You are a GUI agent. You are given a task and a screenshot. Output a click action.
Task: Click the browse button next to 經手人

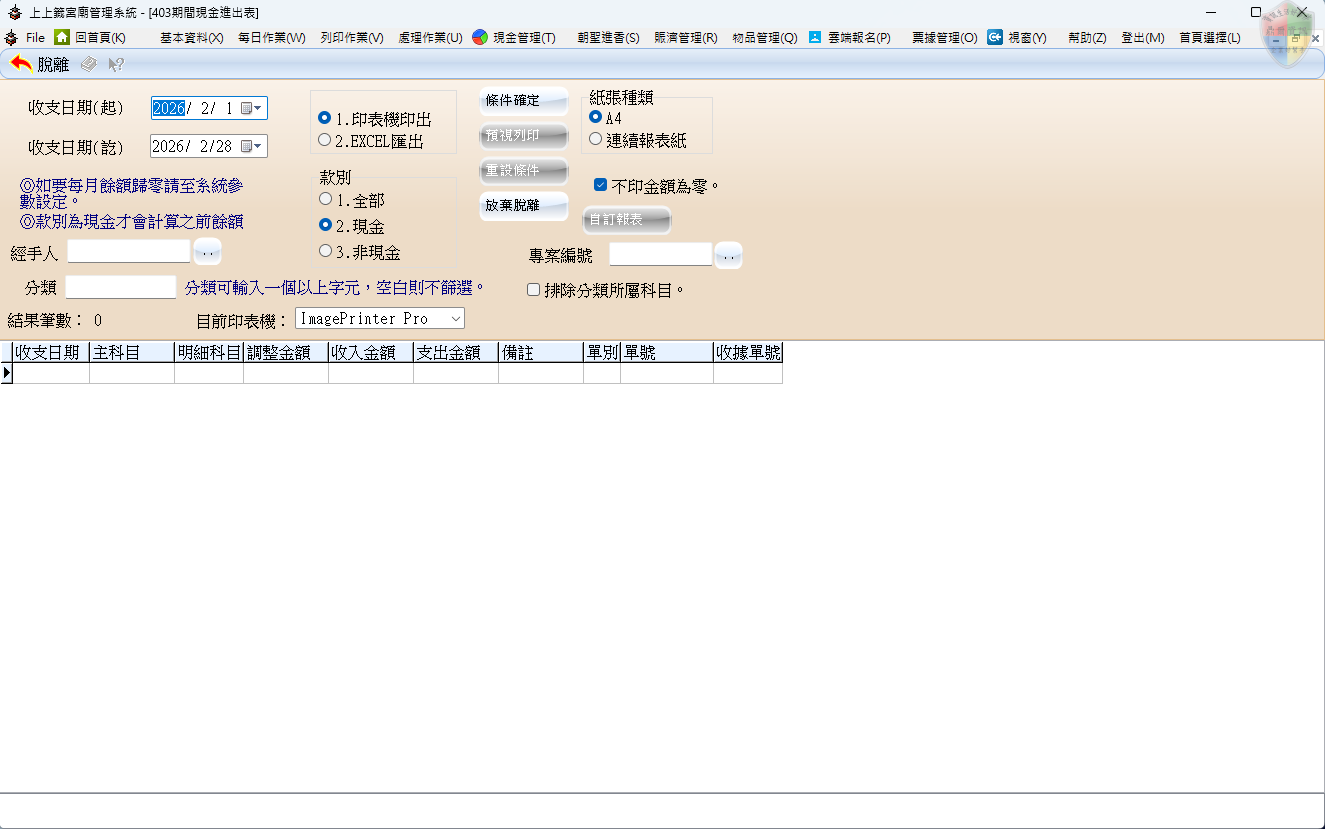point(207,252)
